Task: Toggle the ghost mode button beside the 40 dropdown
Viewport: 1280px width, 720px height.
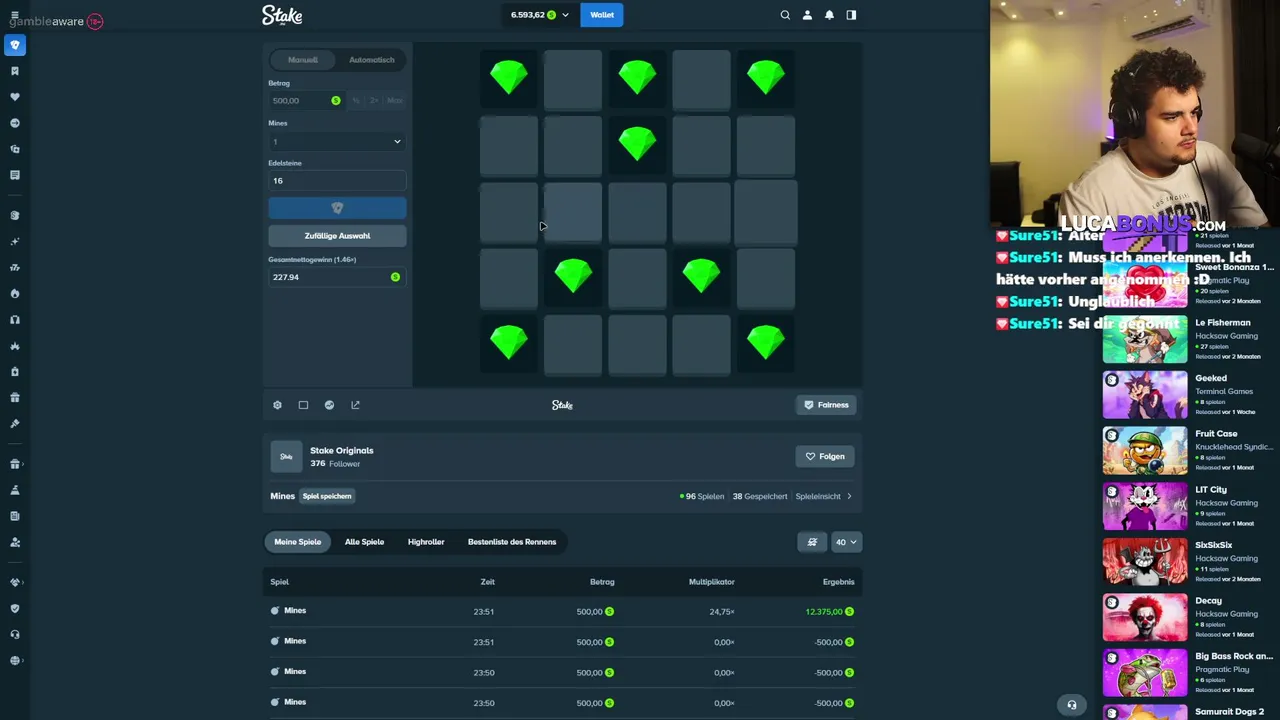Action: [x=812, y=542]
